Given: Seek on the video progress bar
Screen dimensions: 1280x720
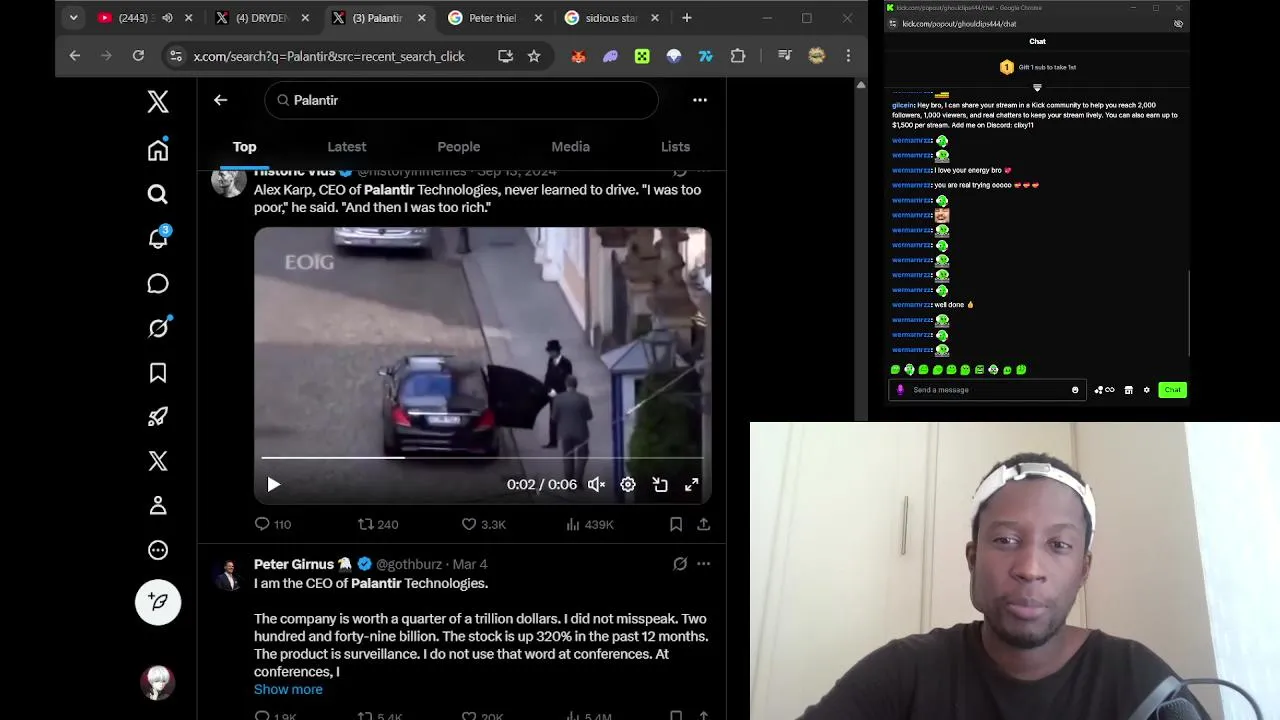Looking at the screenshot, I should 482,457.
